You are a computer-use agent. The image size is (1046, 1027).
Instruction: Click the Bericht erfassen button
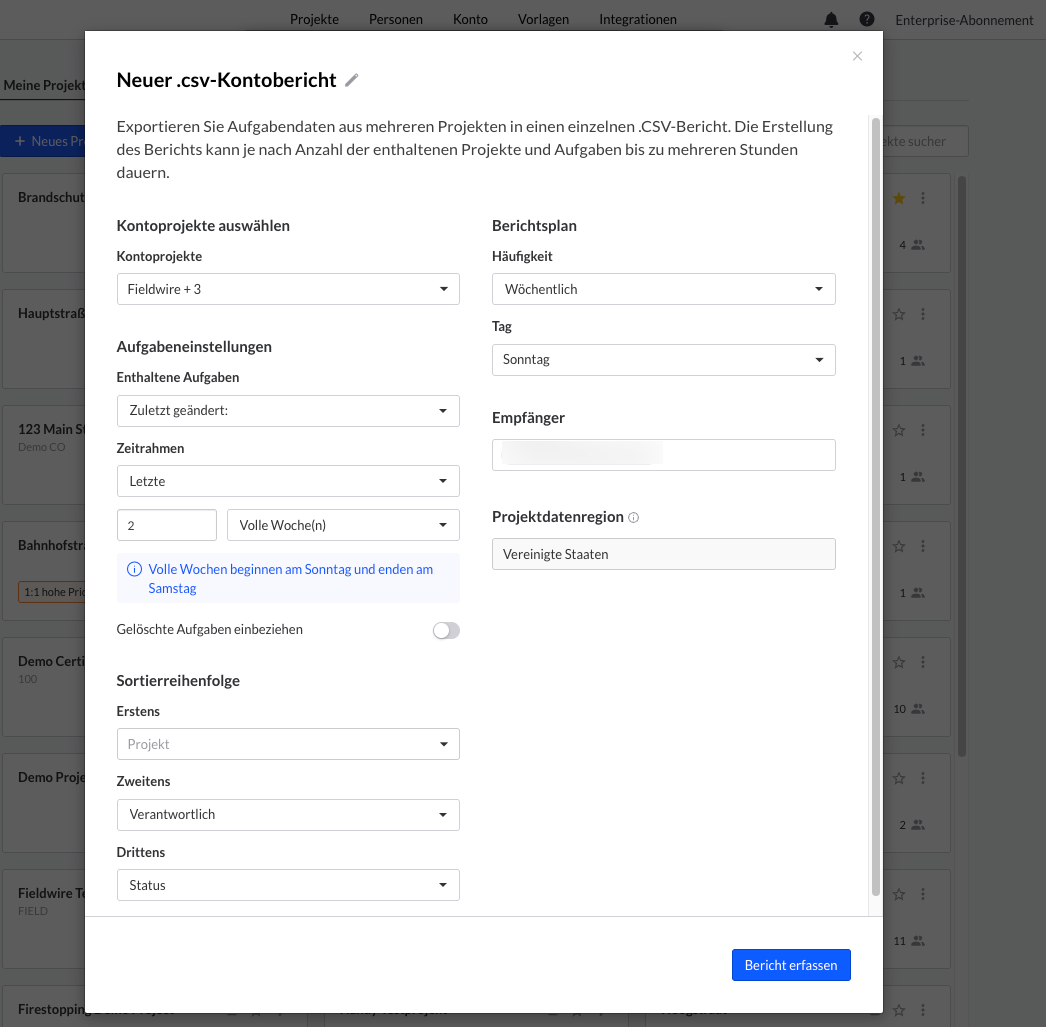coord(791,965)
